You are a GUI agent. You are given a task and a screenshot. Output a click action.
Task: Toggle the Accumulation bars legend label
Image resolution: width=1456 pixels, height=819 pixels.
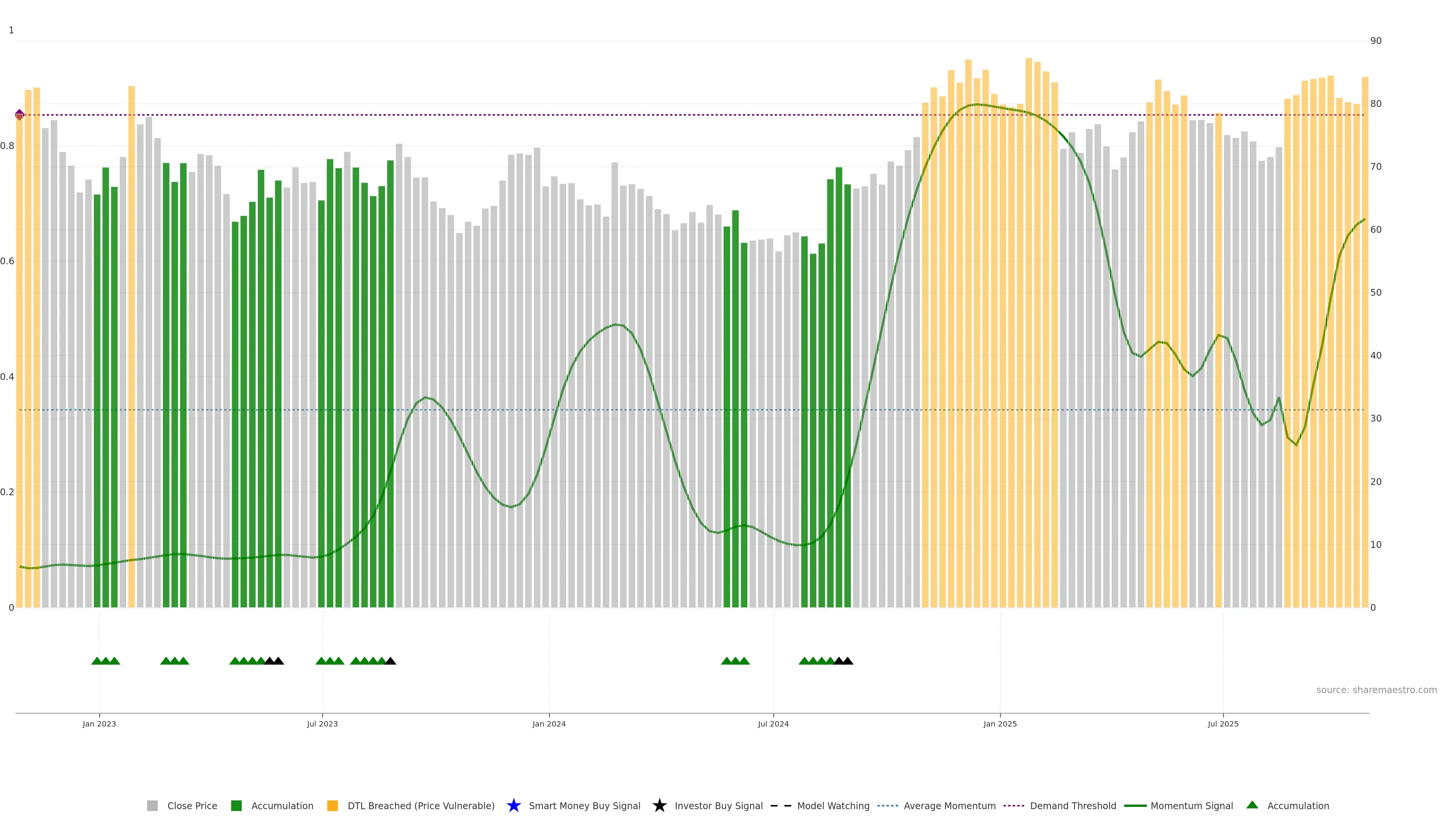[x=282, y=805]
